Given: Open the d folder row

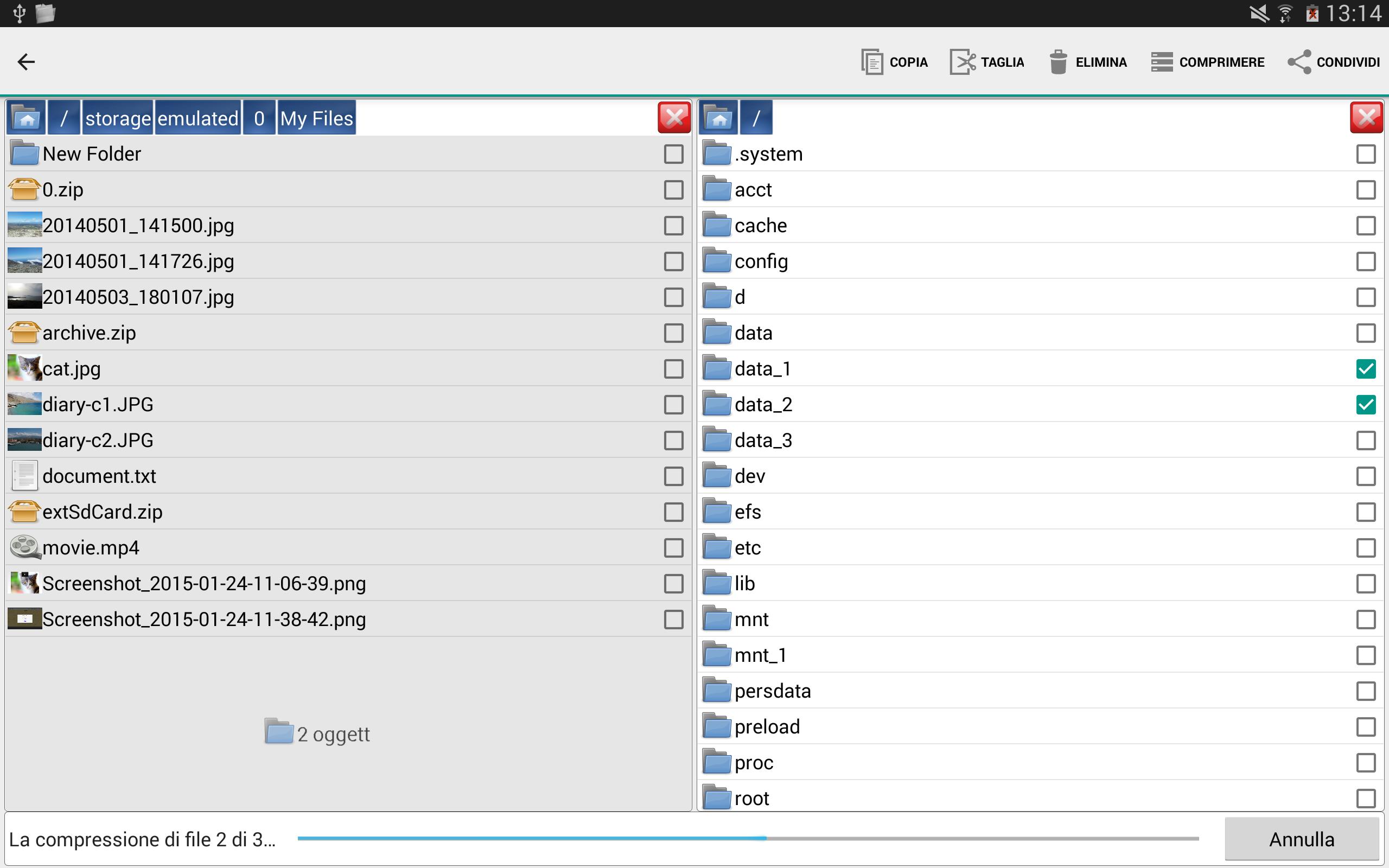Looking at the screenshot, I should point(1040,297).
